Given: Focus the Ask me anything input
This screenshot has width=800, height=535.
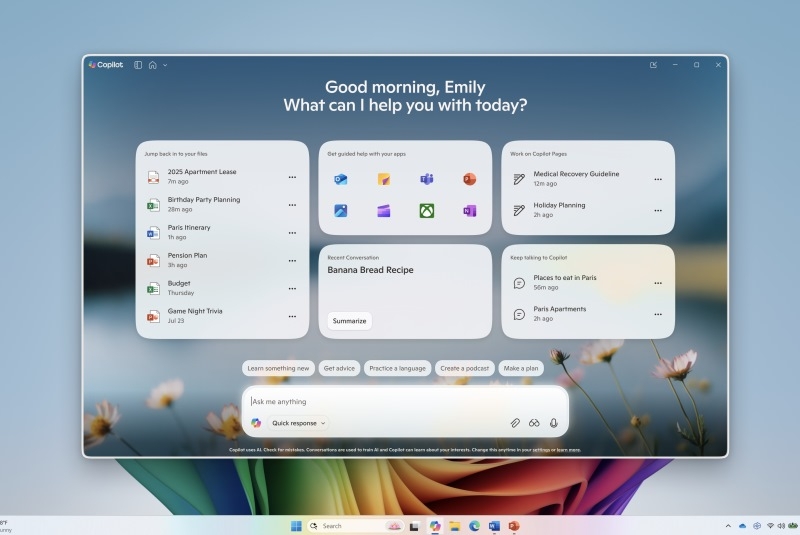Looking at the screenshot, I should point(406,401).
